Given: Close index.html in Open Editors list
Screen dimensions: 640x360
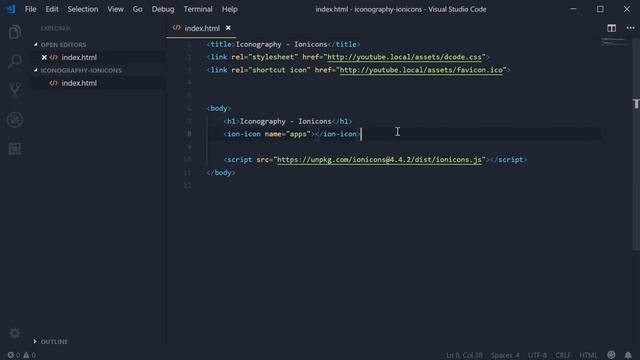Looking at the screenshot, I should (x=44, y=58).
